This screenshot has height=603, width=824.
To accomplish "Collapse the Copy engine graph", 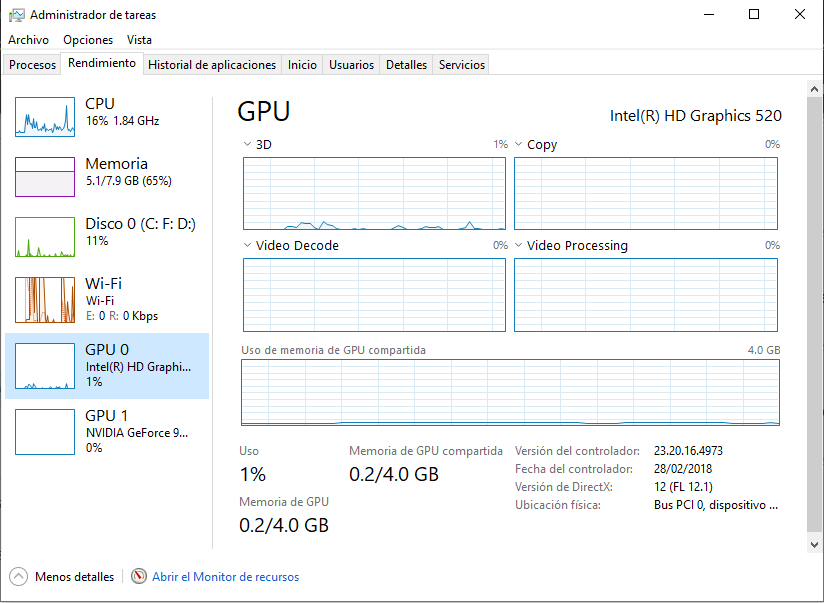I will click(x=517, y=144).
